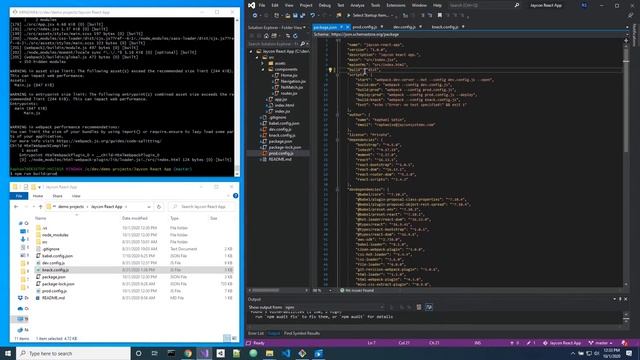Switch to the prod.config.js editor tab

(x=364, y=27)
